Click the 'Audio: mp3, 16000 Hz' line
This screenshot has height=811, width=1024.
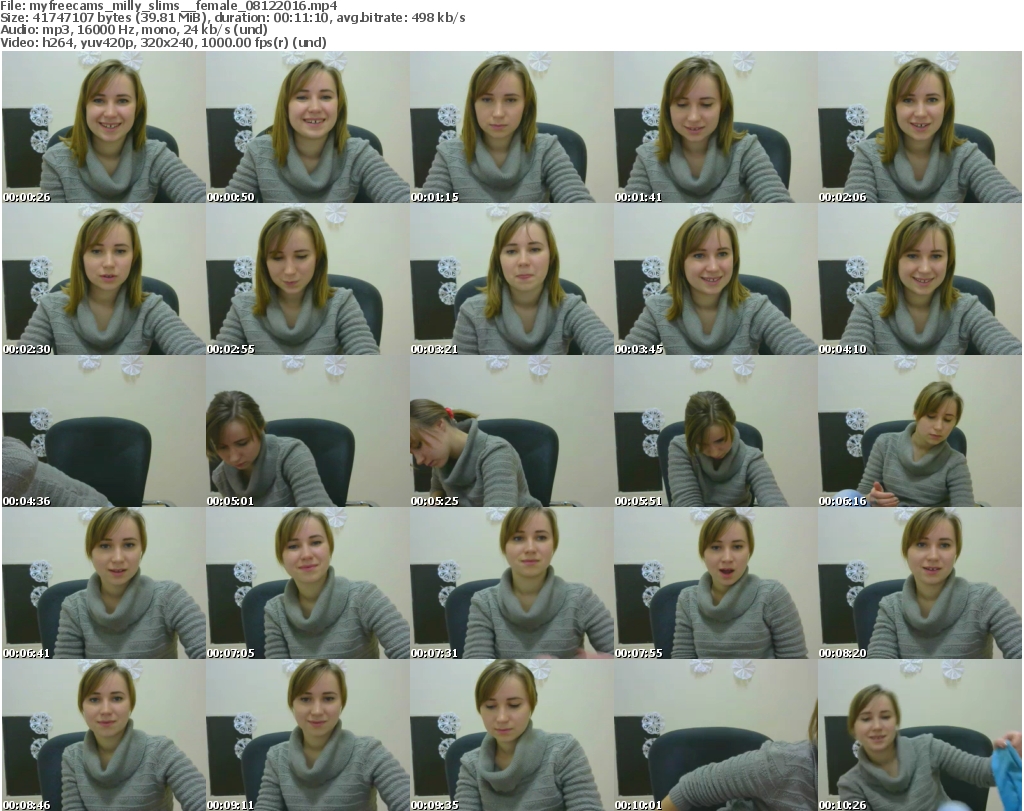tap(134, 30)
